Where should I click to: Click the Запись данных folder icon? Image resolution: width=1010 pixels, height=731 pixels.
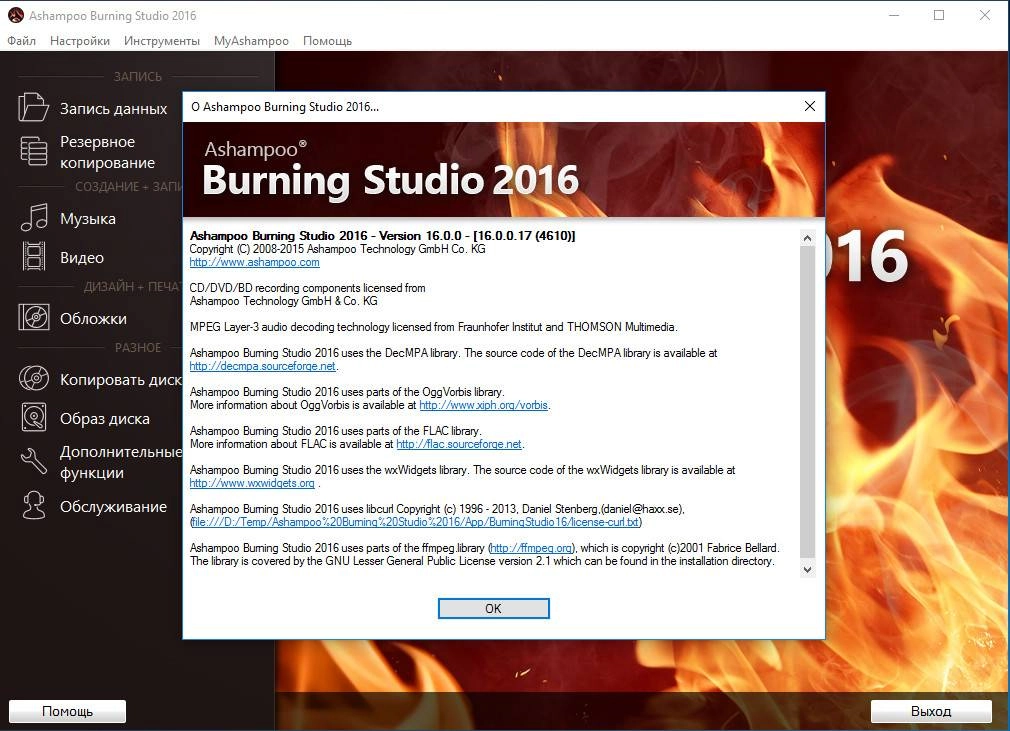click(x=33, y=107)
